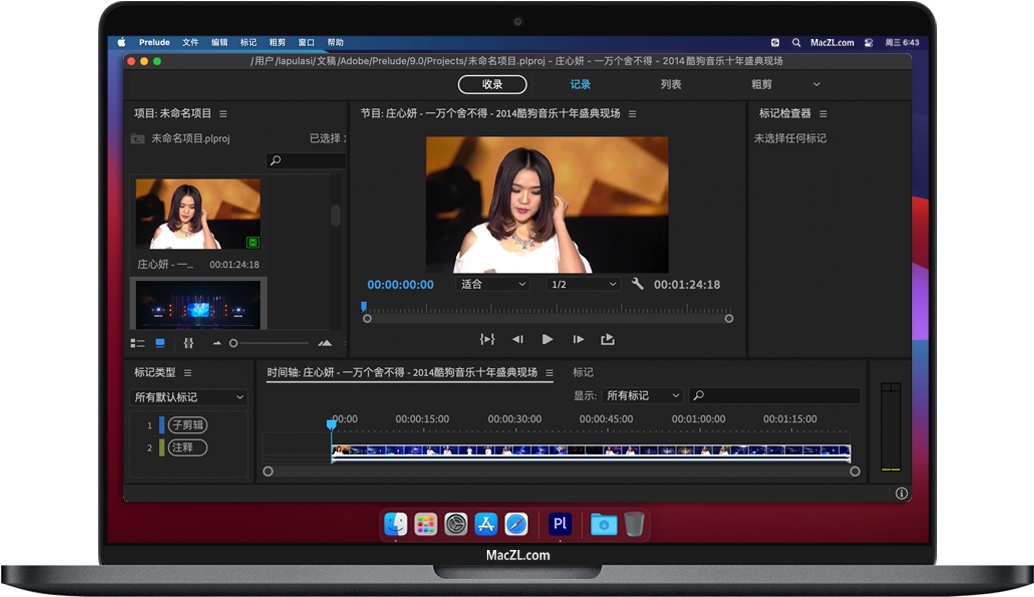Switch to the 列表 (List) tab
The width and height of the screenshot is (1034, 597).
click(672, 84)
